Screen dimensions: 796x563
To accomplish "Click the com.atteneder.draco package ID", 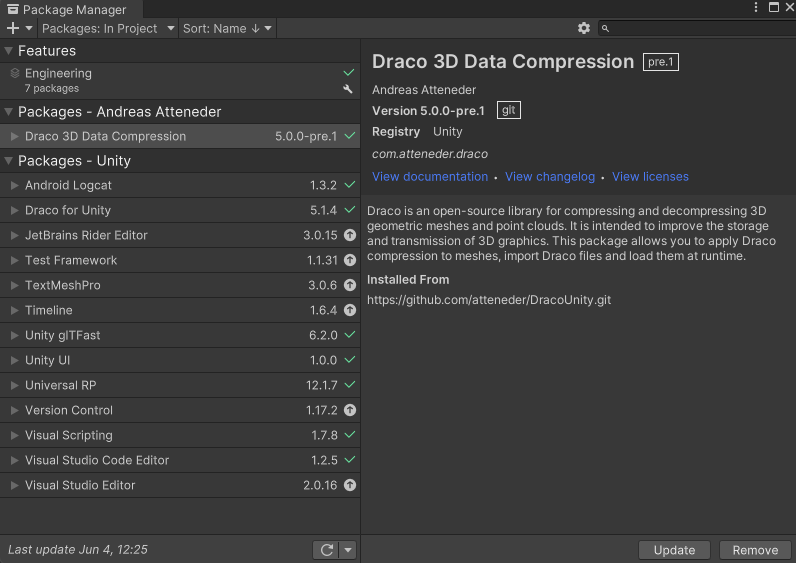I will [x=430, y=154].
